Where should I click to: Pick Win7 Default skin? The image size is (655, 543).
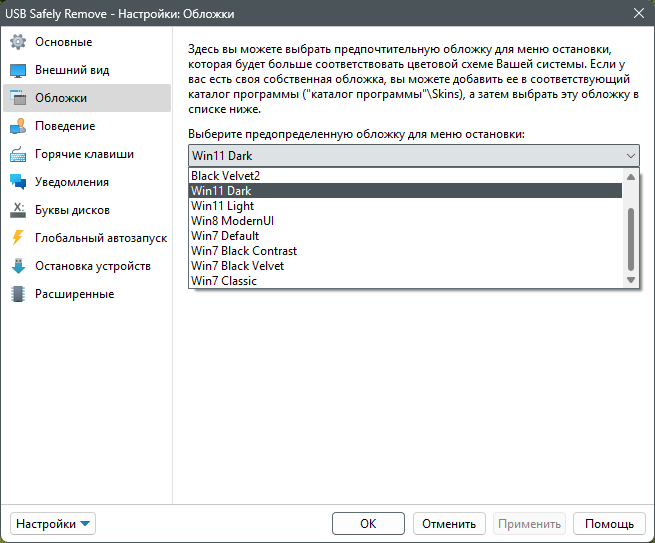pyautogui.click(x=405, y=236)
